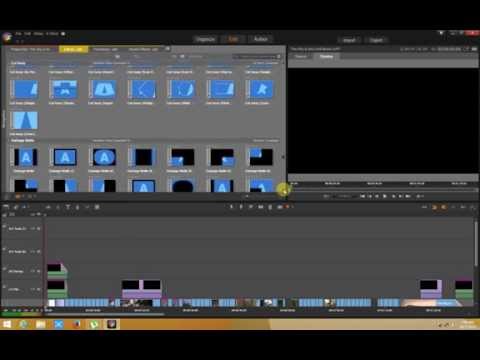Switch to the Edit tab
Image resolution: width=480 pixels, height=360 pixels.
click(233, 39)
